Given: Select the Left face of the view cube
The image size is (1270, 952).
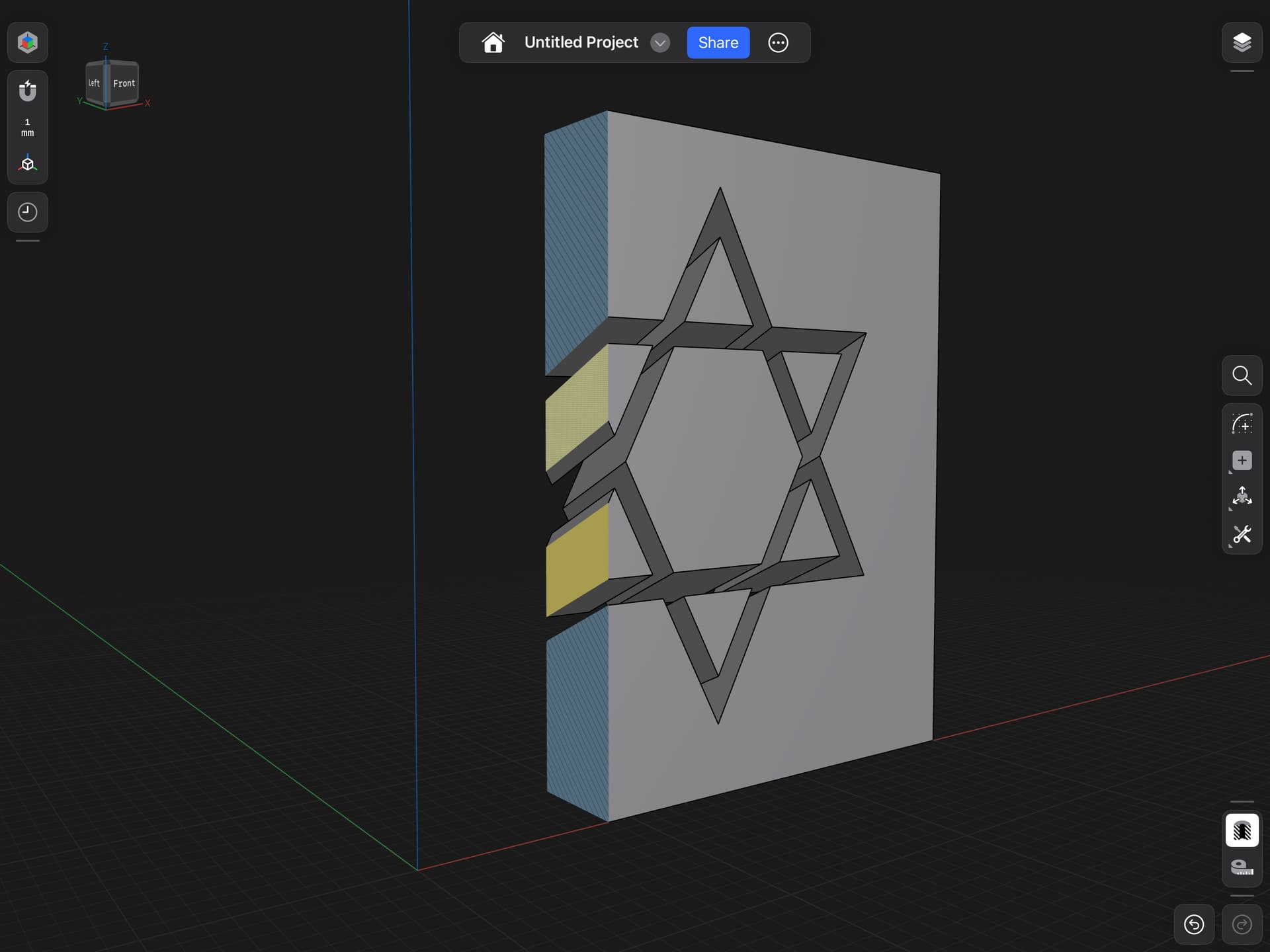Looking at the screenshot, I should click(x=95, y=83).
